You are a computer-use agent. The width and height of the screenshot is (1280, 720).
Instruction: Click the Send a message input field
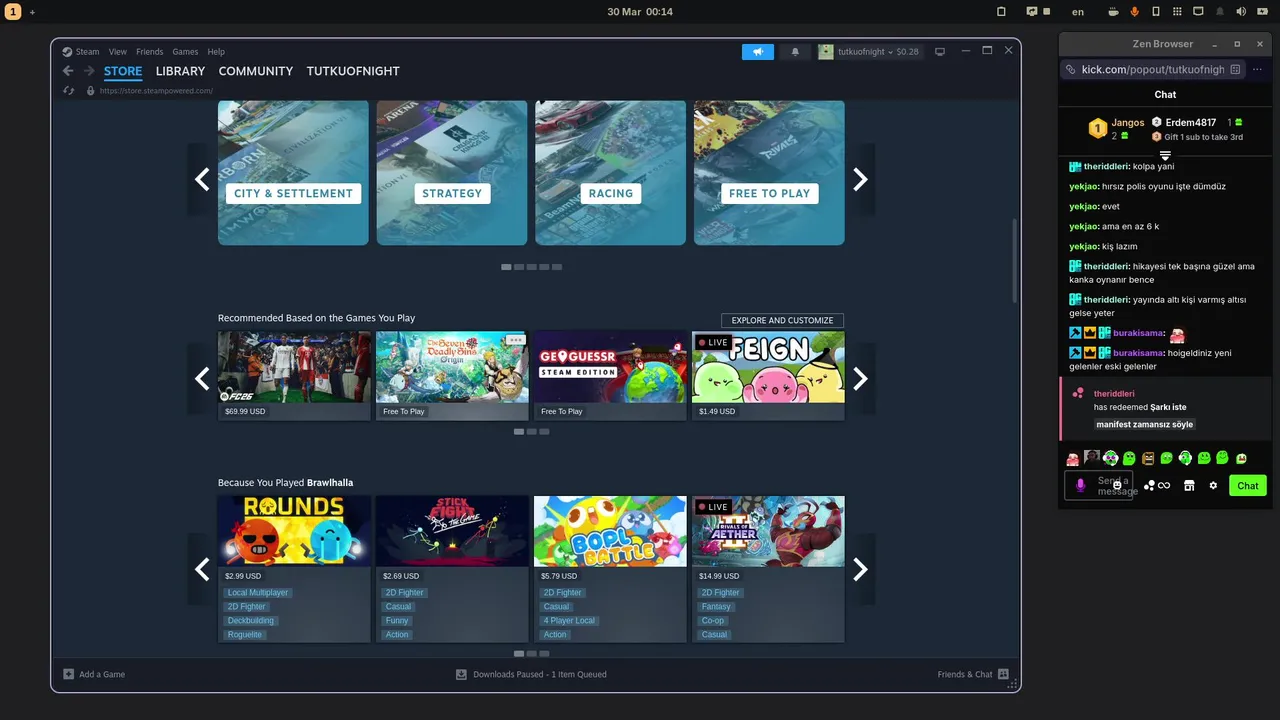(1100, 486)
